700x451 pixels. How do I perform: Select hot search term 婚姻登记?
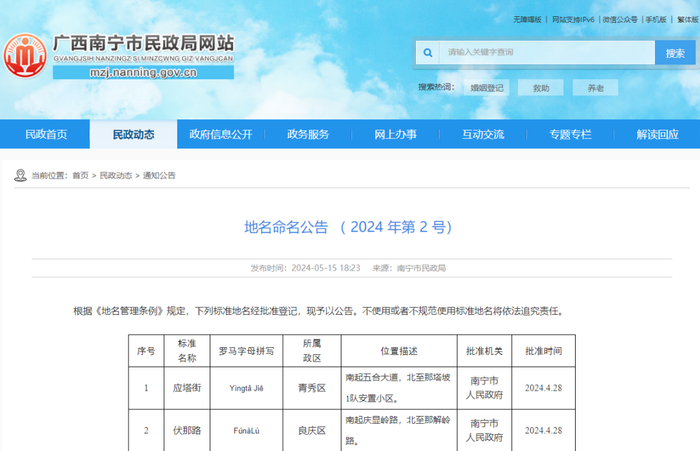click(487, 88)
